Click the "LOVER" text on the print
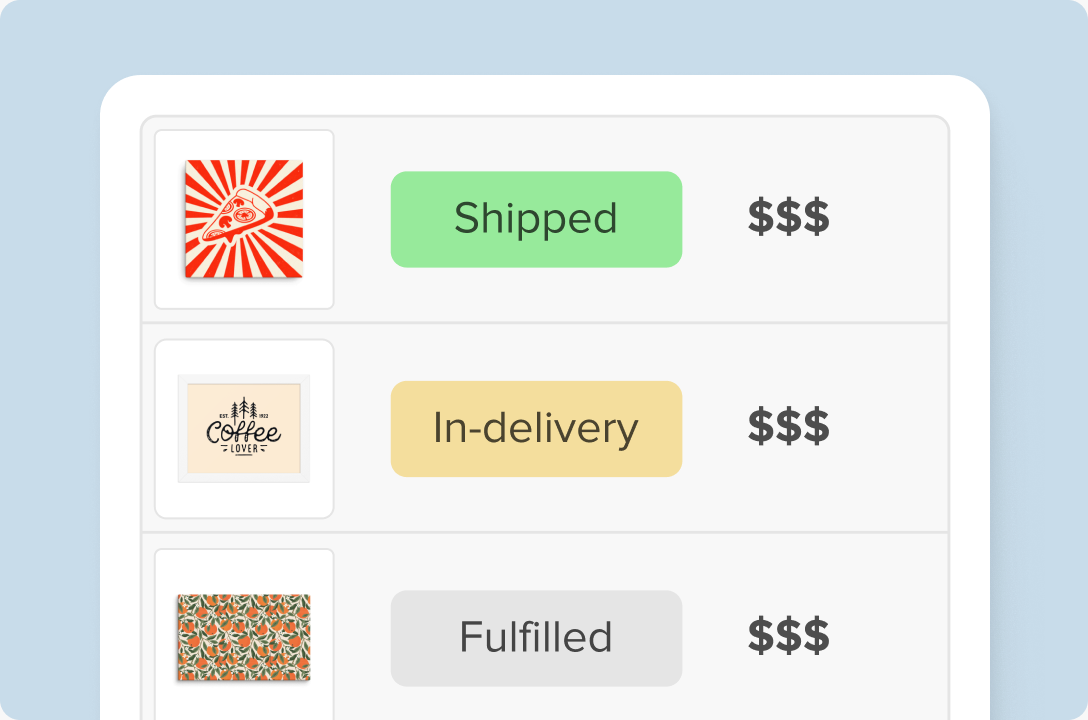Screen dimensions: 1088x720 point(244,449)
